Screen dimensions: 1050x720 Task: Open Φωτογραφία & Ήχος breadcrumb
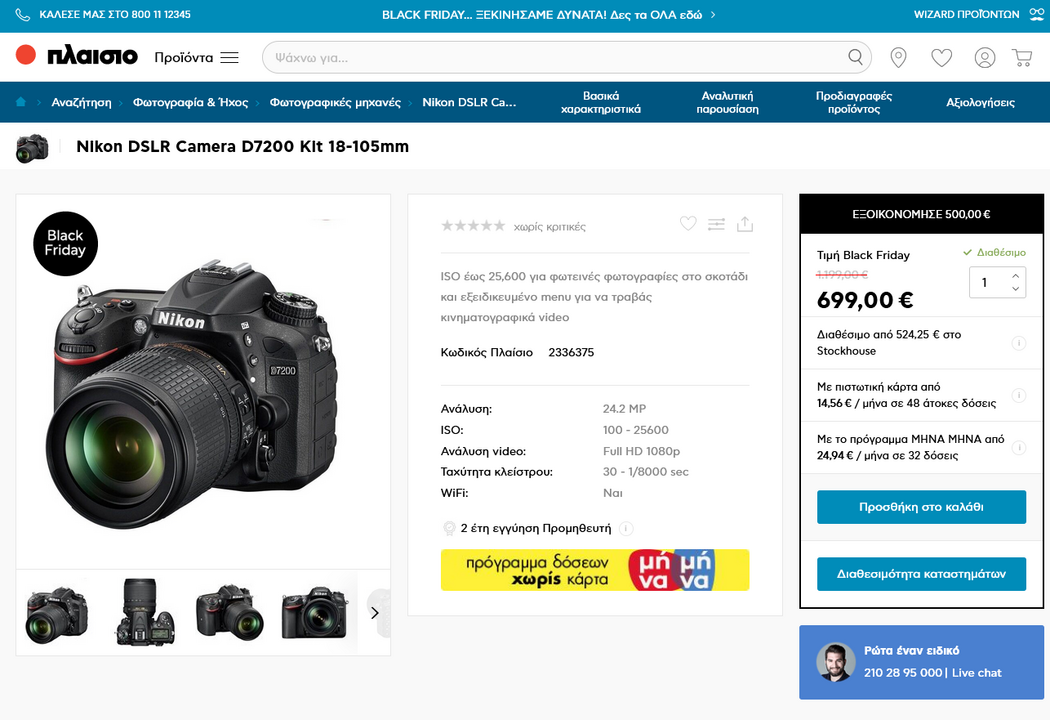[190, 102]
